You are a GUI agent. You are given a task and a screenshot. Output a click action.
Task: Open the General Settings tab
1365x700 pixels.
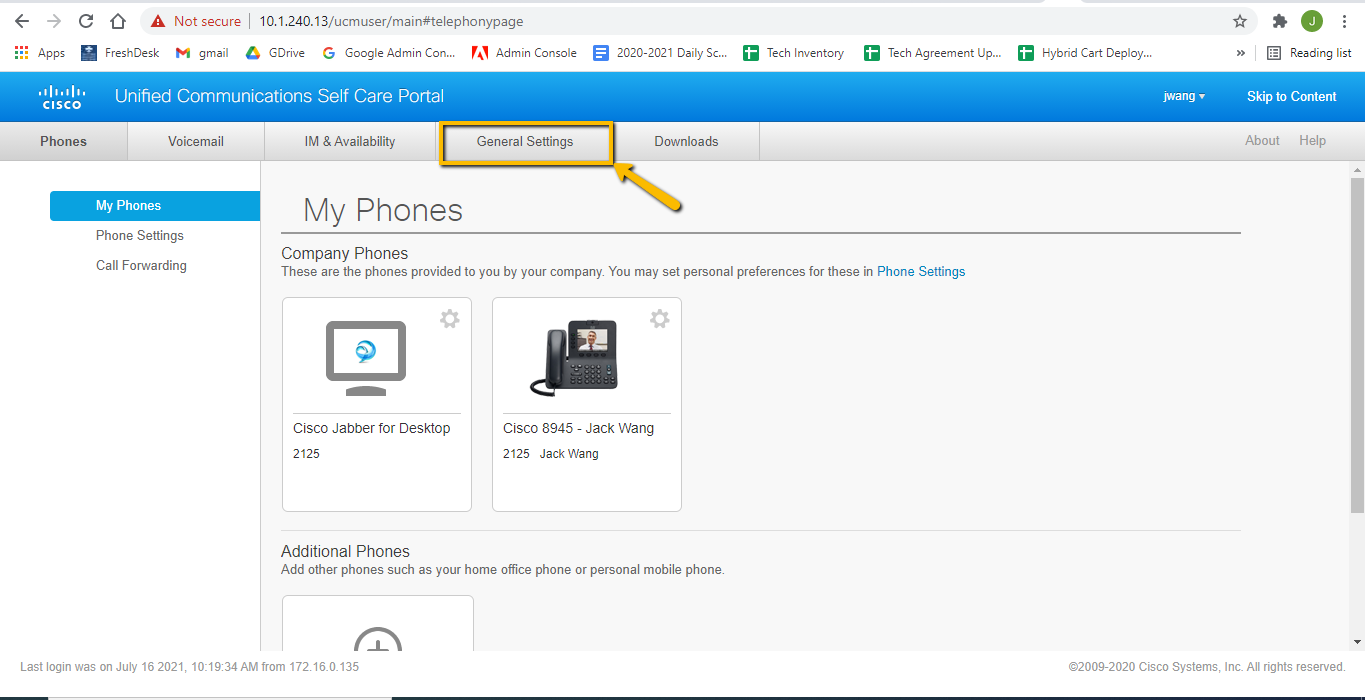(525, 141)
